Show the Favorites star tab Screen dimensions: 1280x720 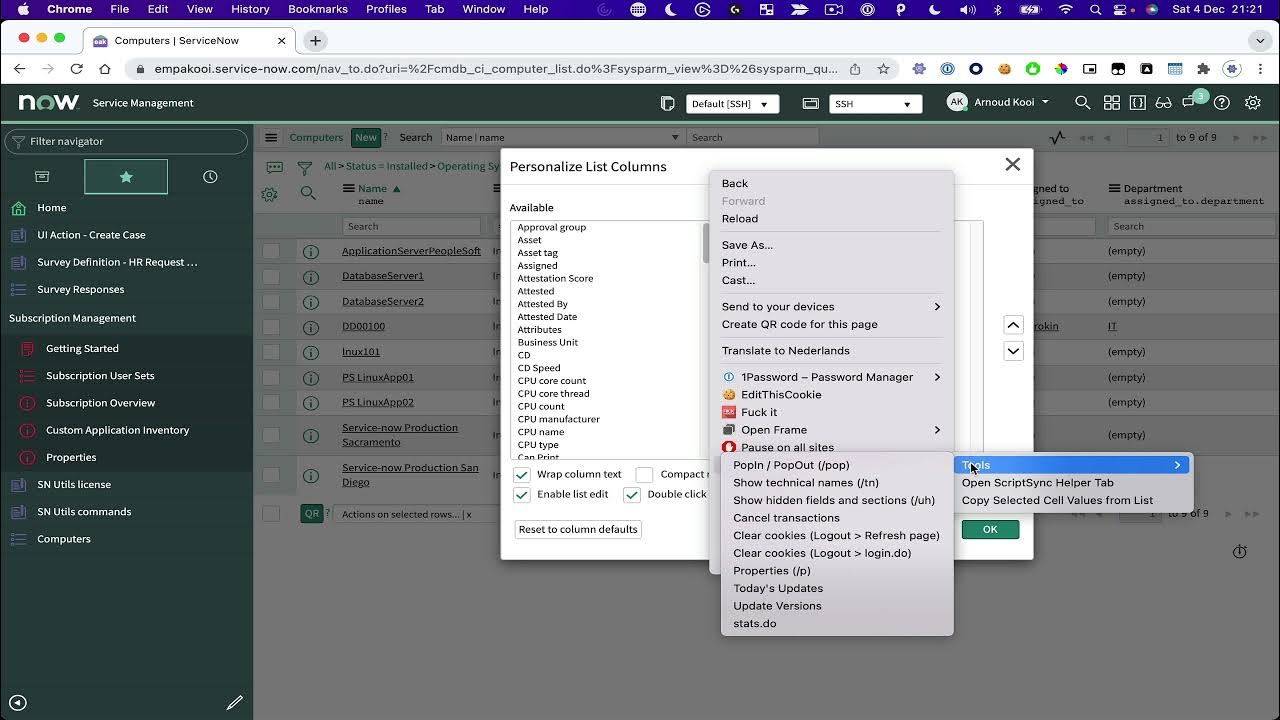click(x=126, y=177)
